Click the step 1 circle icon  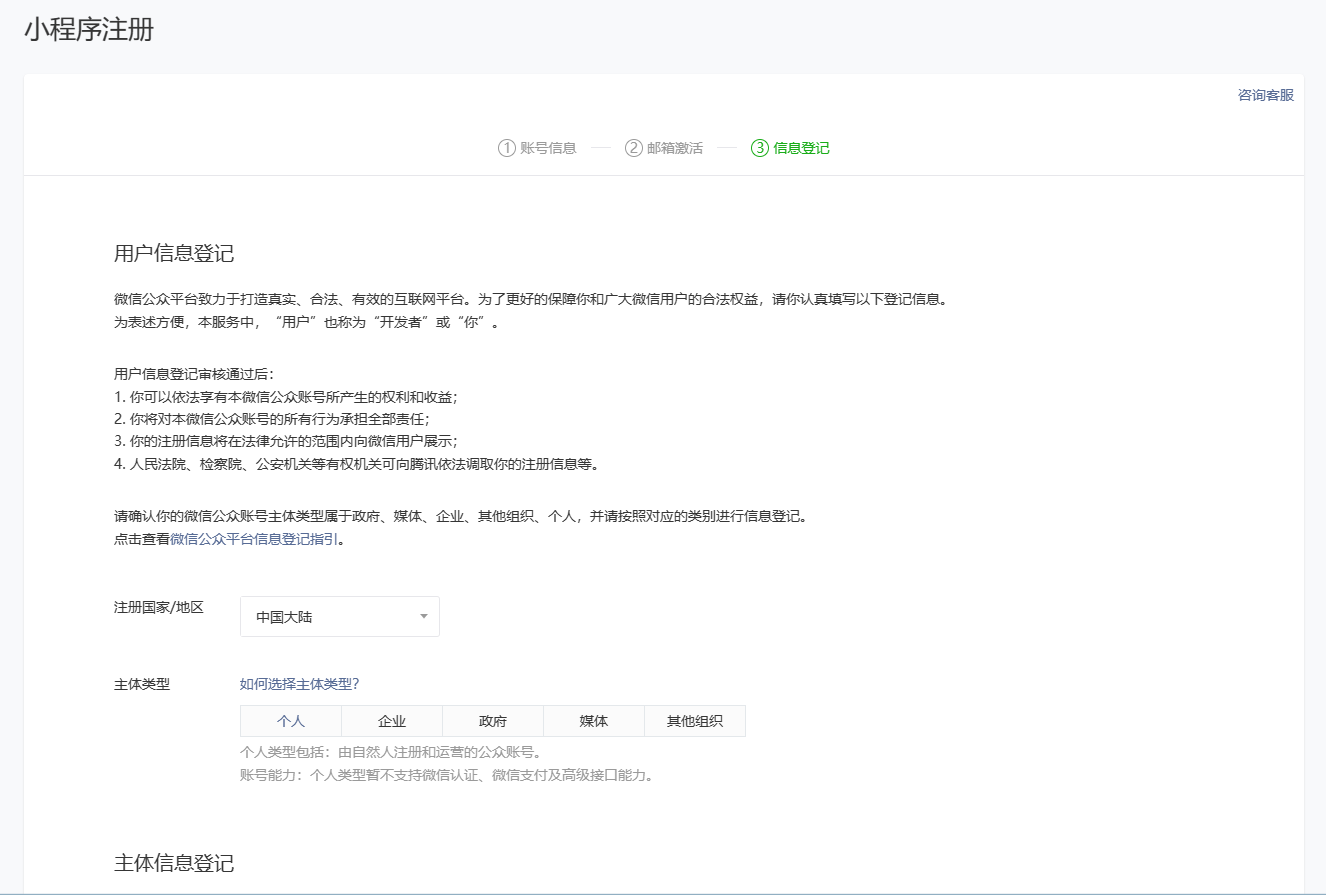tap(506, 148)
